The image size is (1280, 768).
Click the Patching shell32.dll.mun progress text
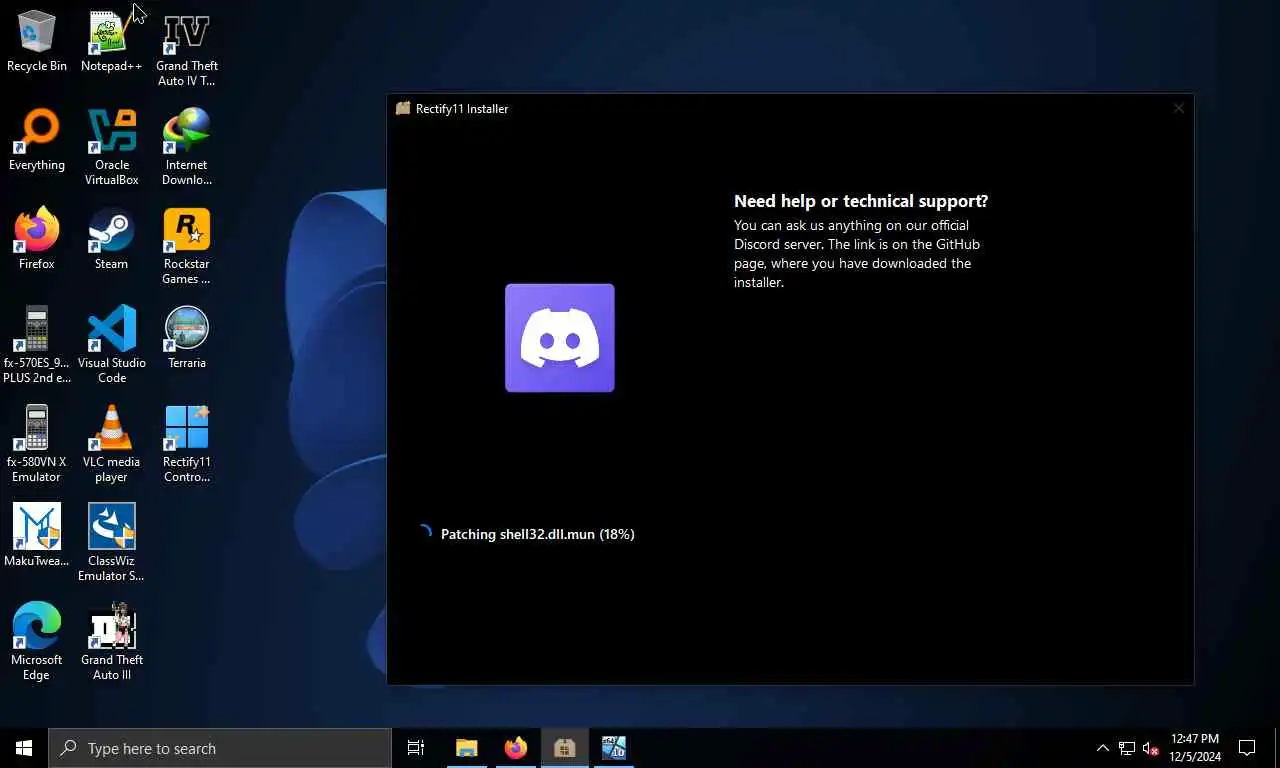click(x=538, y=534)
